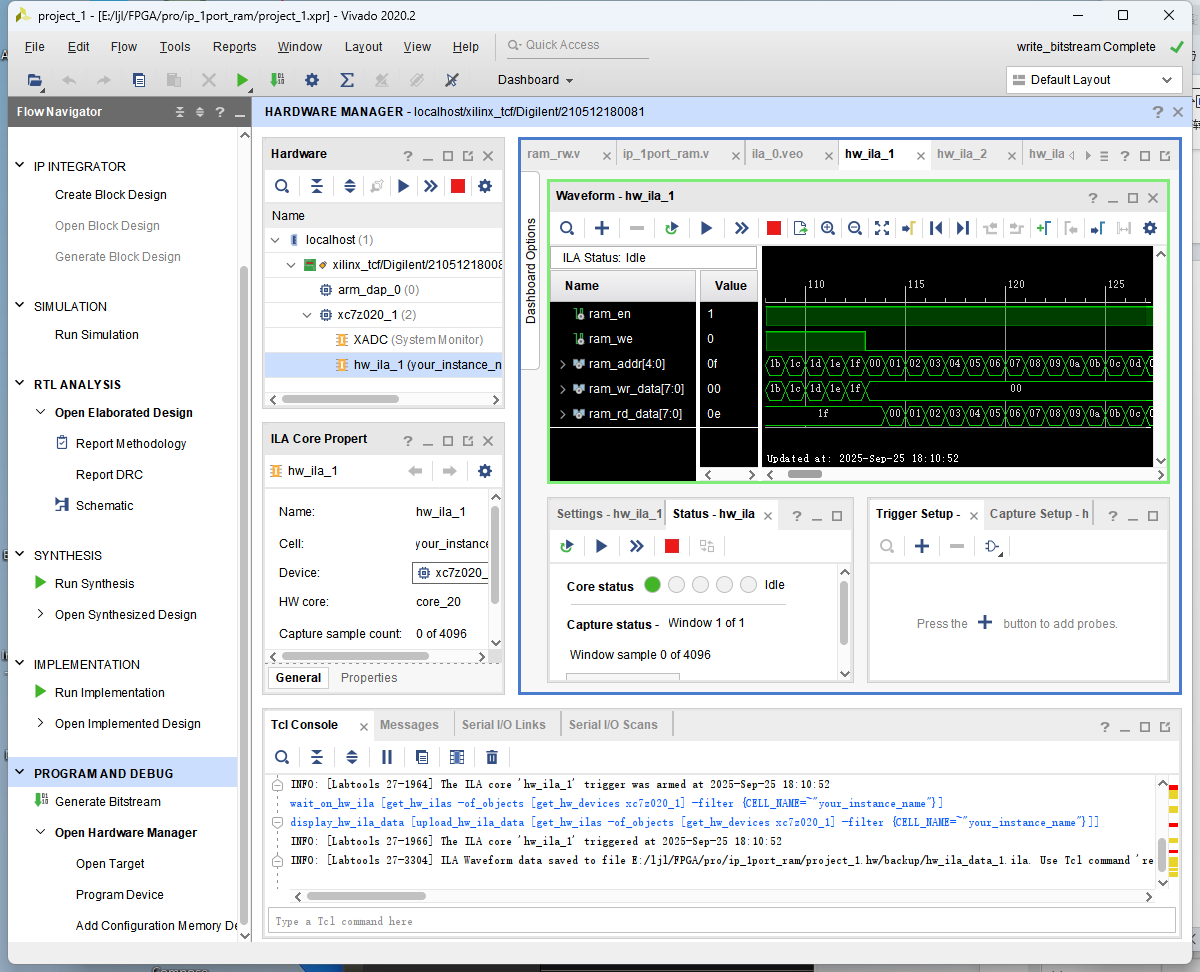Click Export ILA Data icon in Waveform toolbar
Viewport: 1200px width, 972px height.
pyautogui.click(x=800, y=228)
